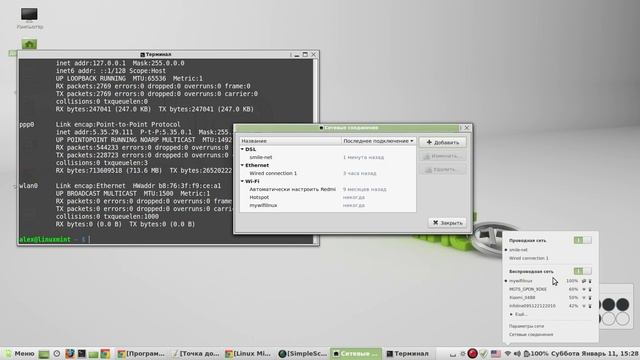The width and height of the screenshot is (640, 360).
Task: Click 1 минуту назад cell in dialog
Action: (x=363, y=157)
